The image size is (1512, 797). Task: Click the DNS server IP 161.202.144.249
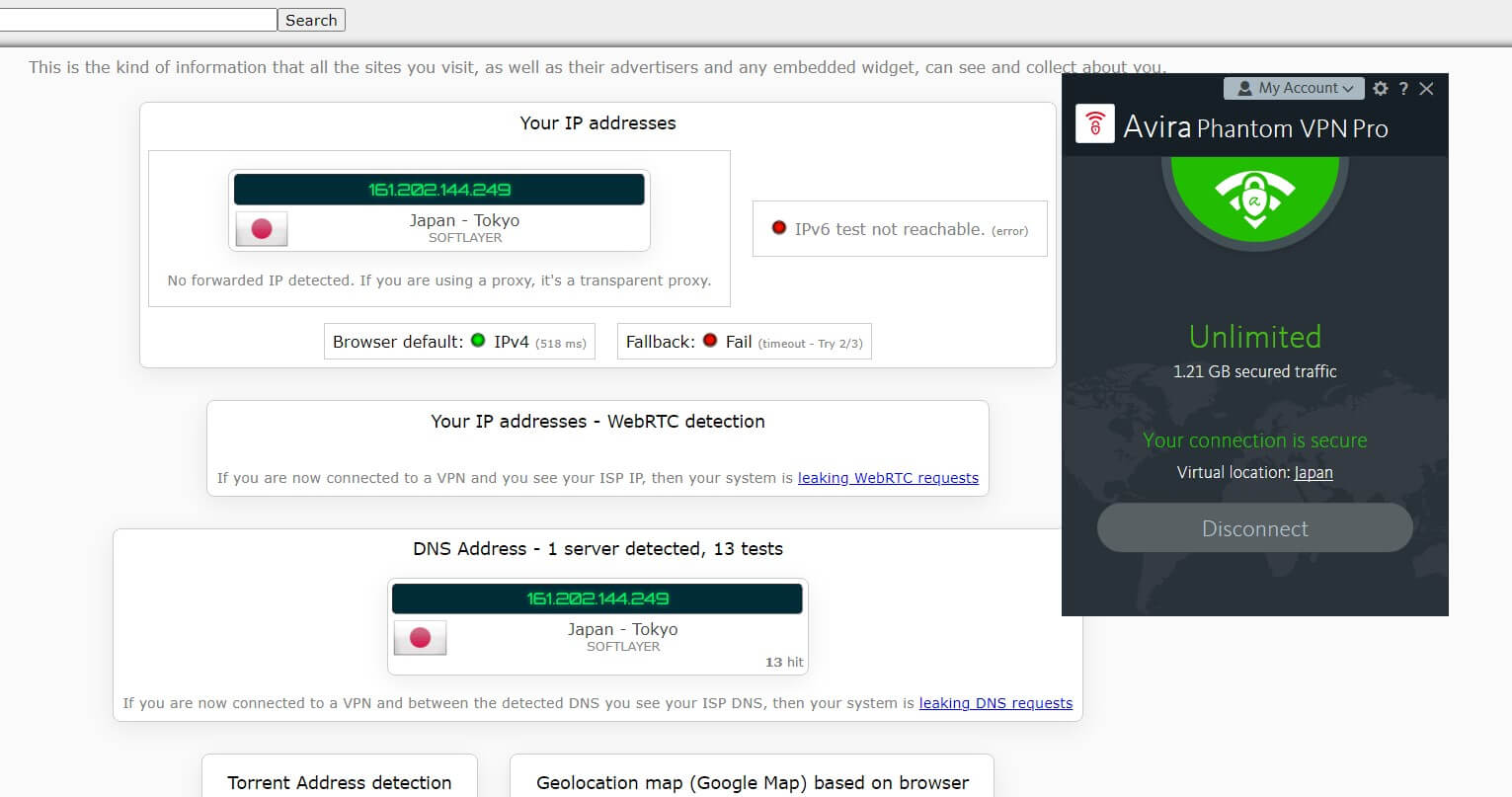pyautogui.click(x=597, y=598)
